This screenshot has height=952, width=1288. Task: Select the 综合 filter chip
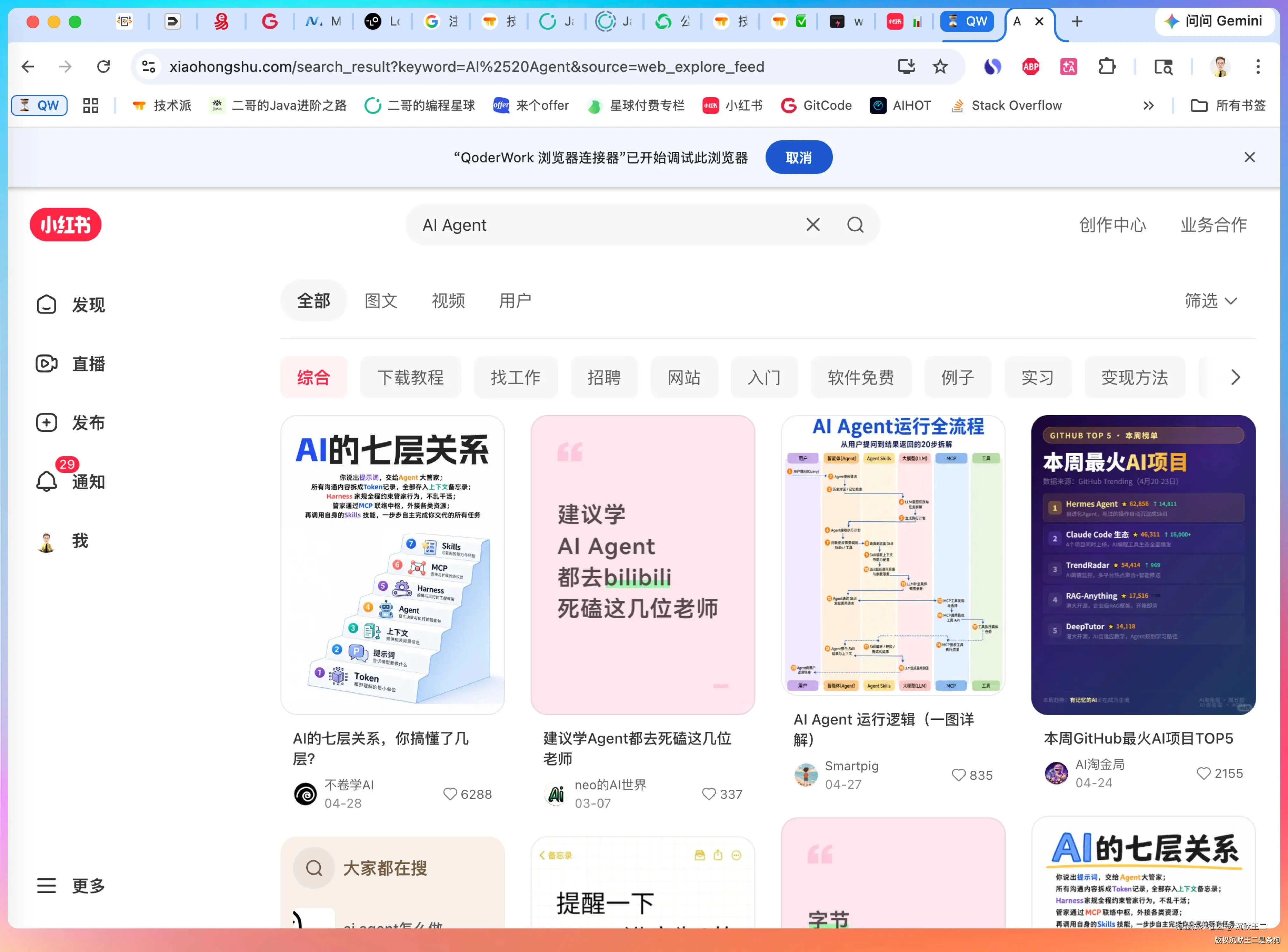[x=313, y=377]
